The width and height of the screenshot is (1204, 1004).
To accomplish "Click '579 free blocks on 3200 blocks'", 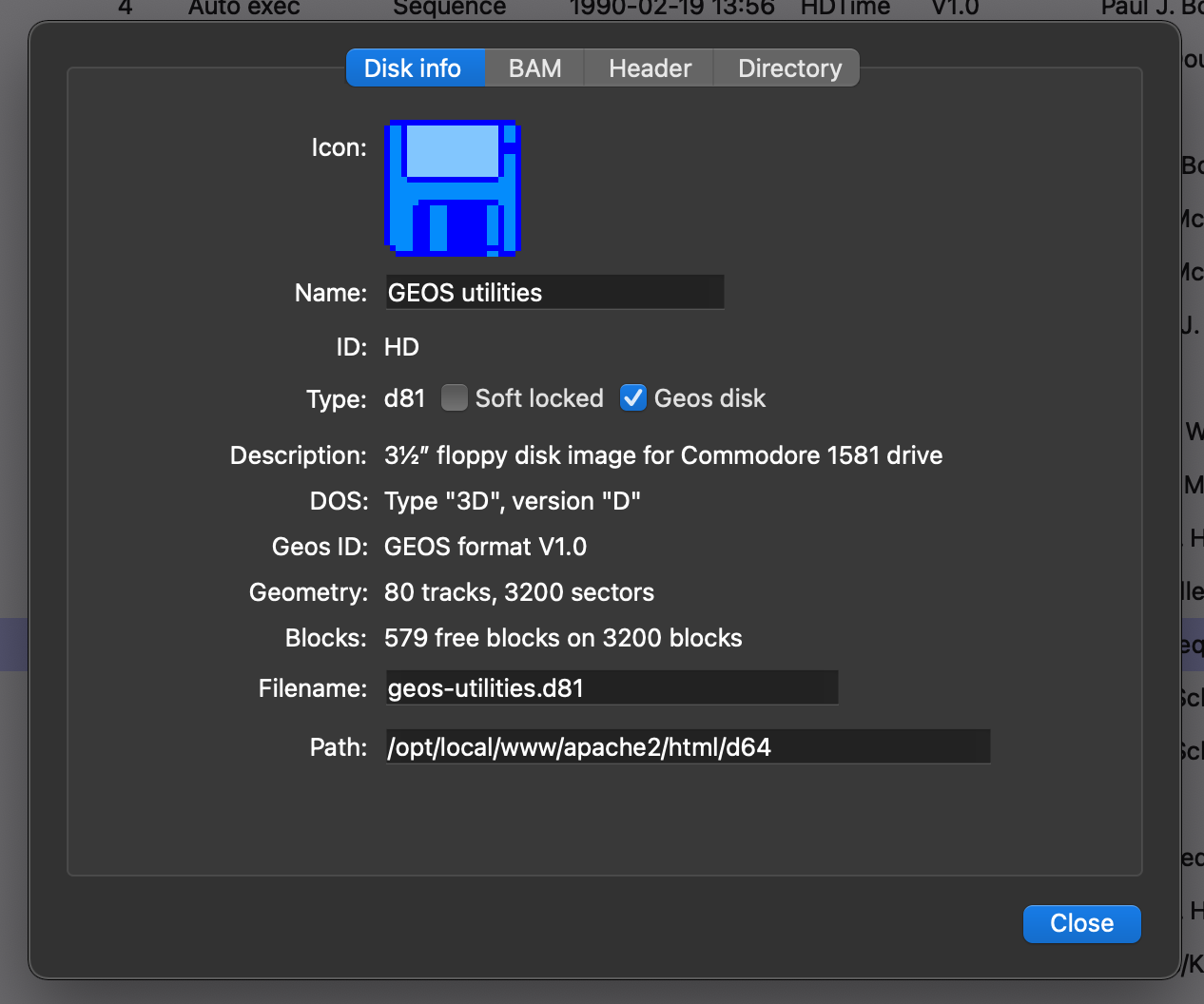I will pyautogui.click(x=563, y=638).
